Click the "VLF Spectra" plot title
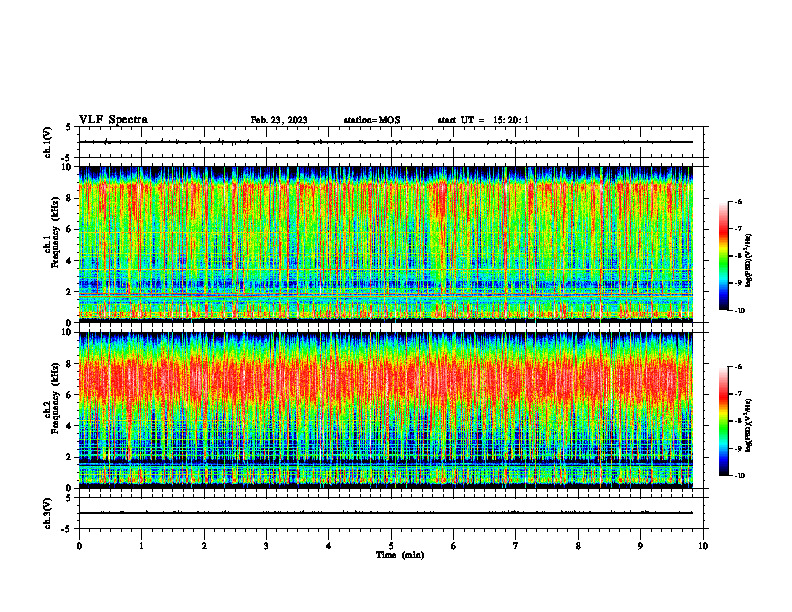 tap(113, 120)
